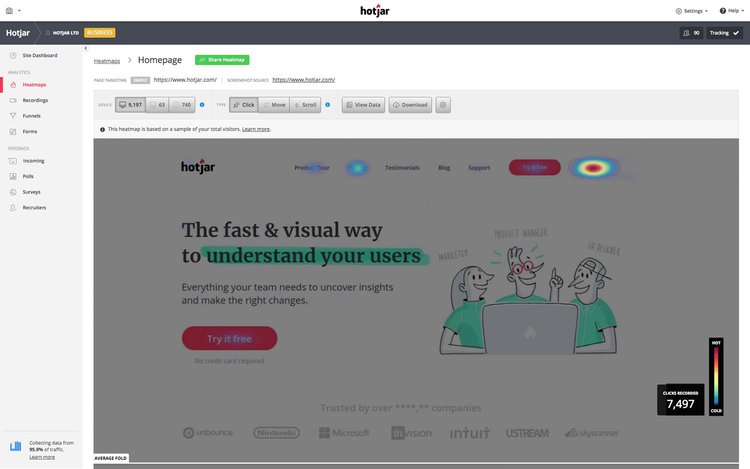The image size is (750, 469).
Task: Open the screenshot source URL link
Action: click(304, 80)
